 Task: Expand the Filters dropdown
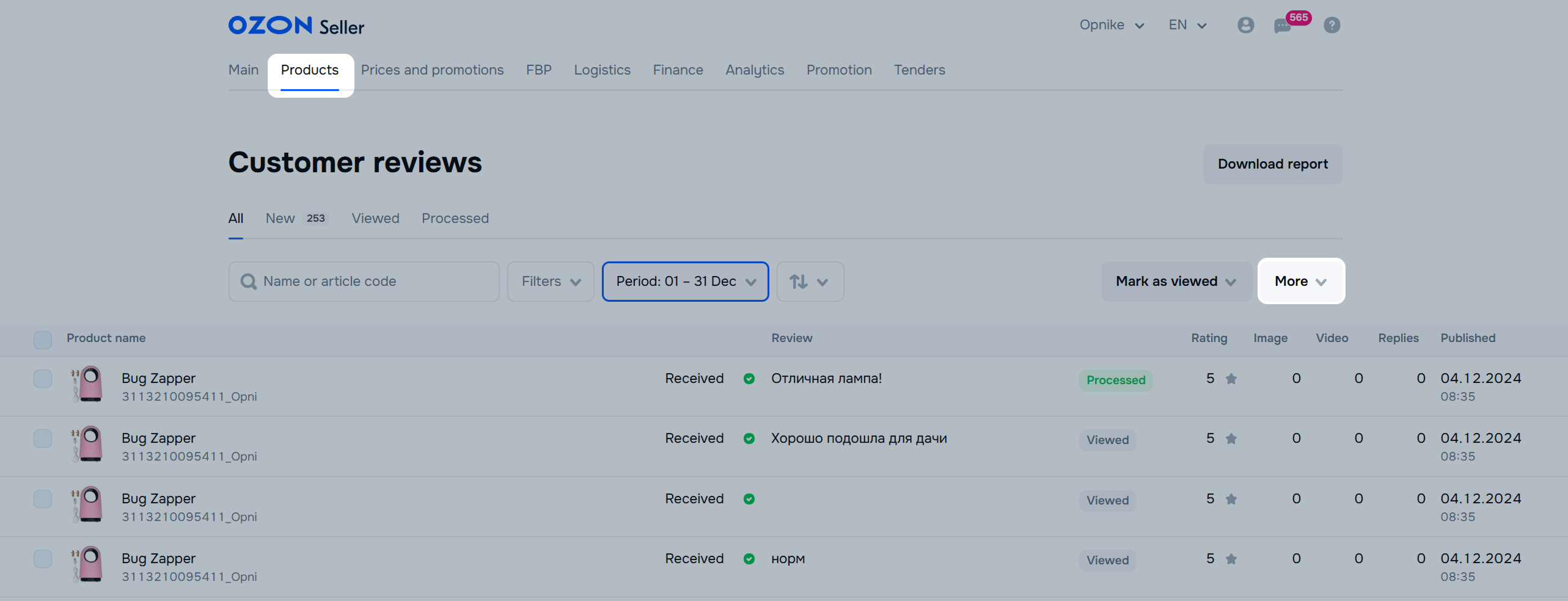click(550, 282)
